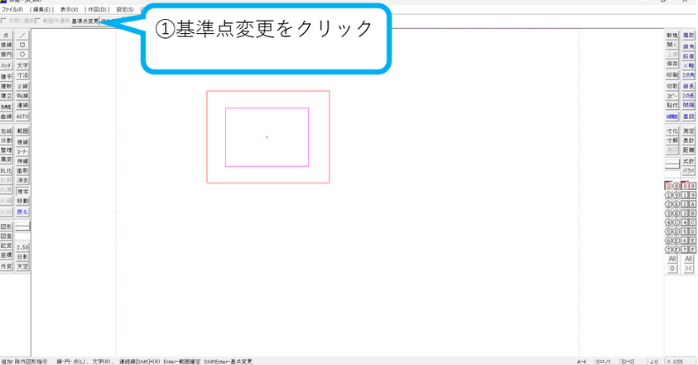The image size is (698, 365).
Task: Toggle circular layer A button
Action: point(676,204)
